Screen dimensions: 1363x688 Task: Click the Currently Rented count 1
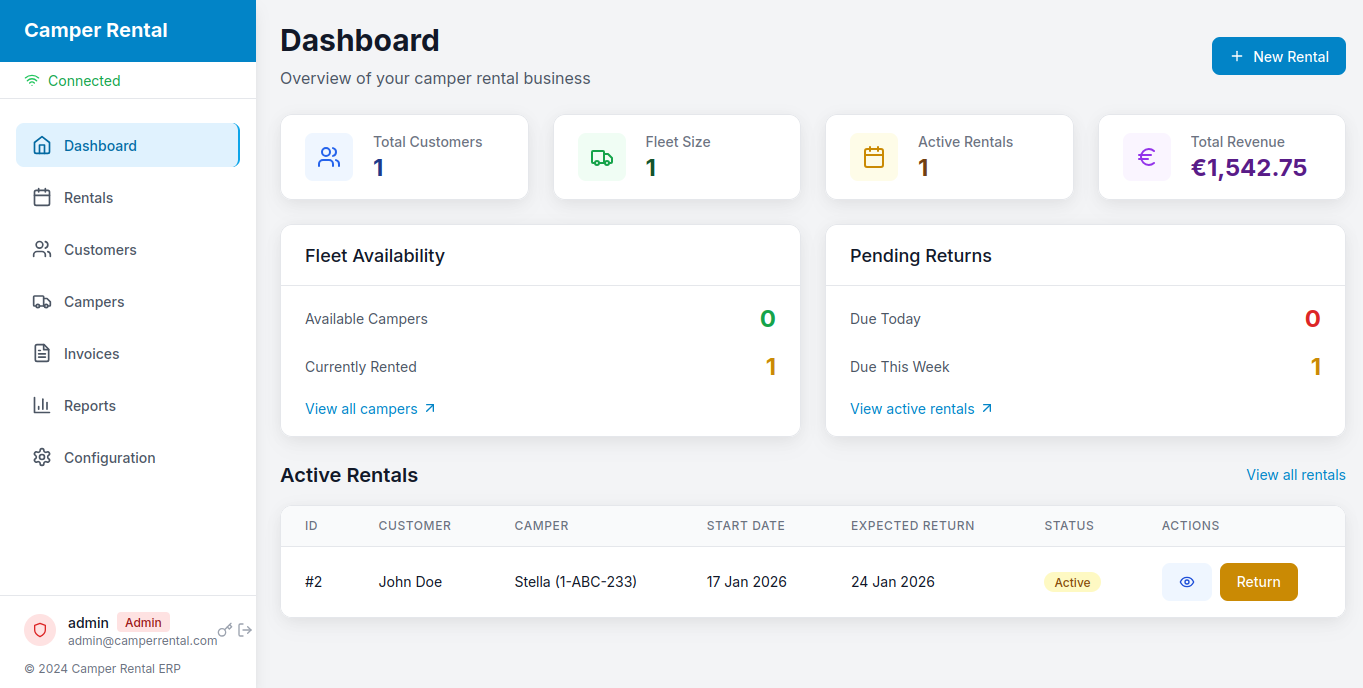pyautogui.click(x=771, y=367)
